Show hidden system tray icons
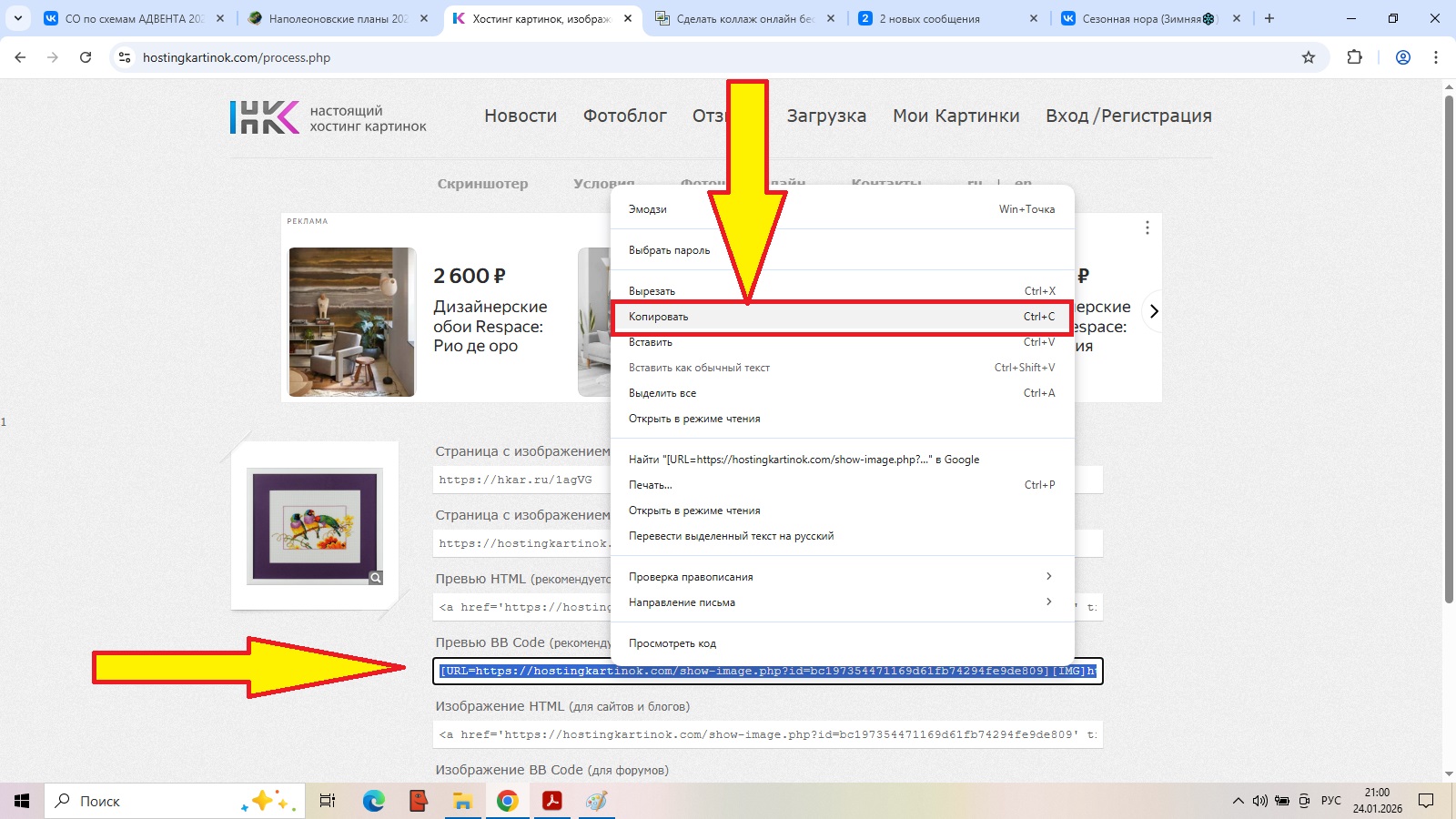Image resolution: width=1456 pixels, height=819 pixels. click(x=1238, y=801)
